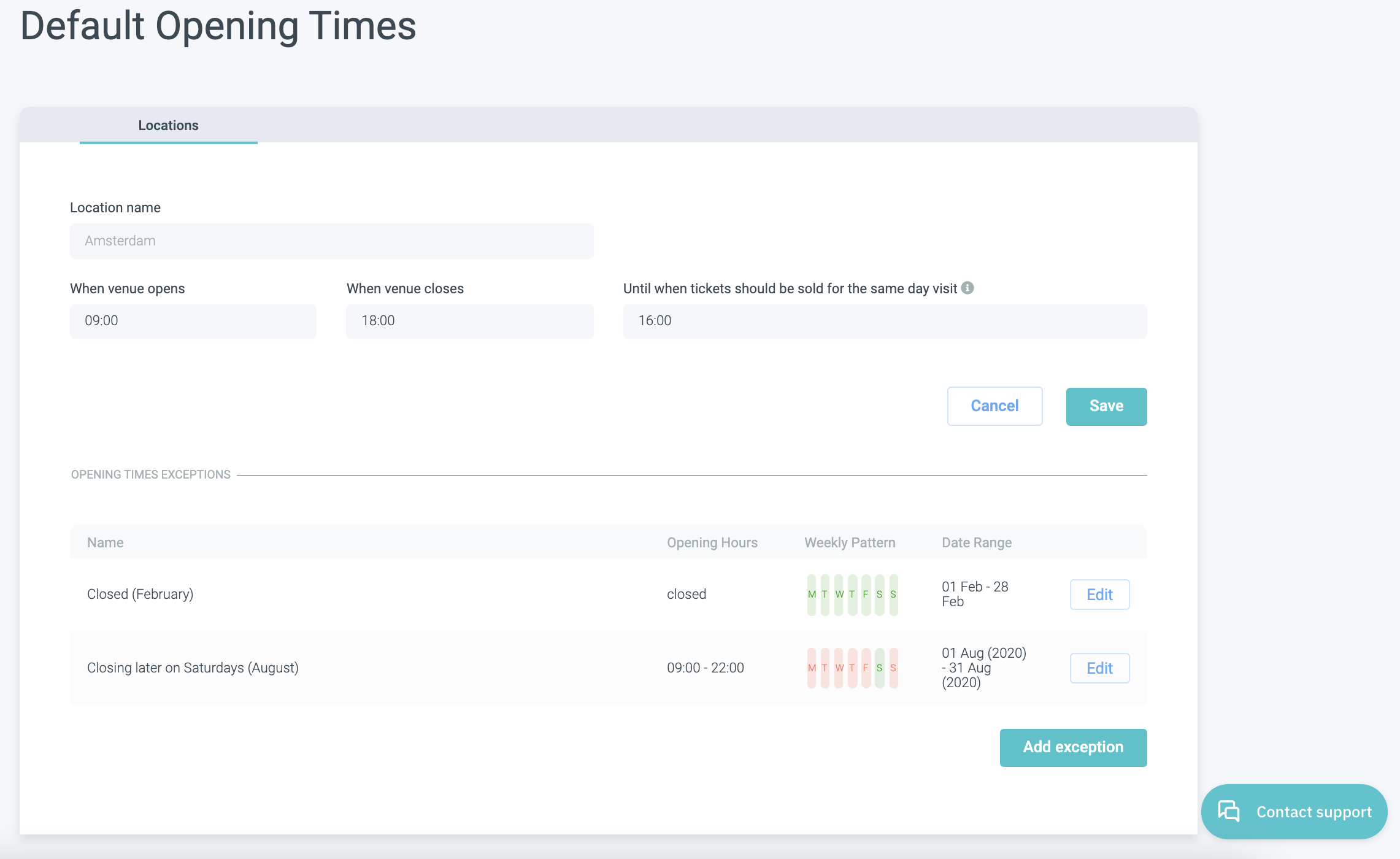Click Monday indicator in Closed (February) row
The image size is (1400, 859).
pyautogui.click(x=812, y=595)
